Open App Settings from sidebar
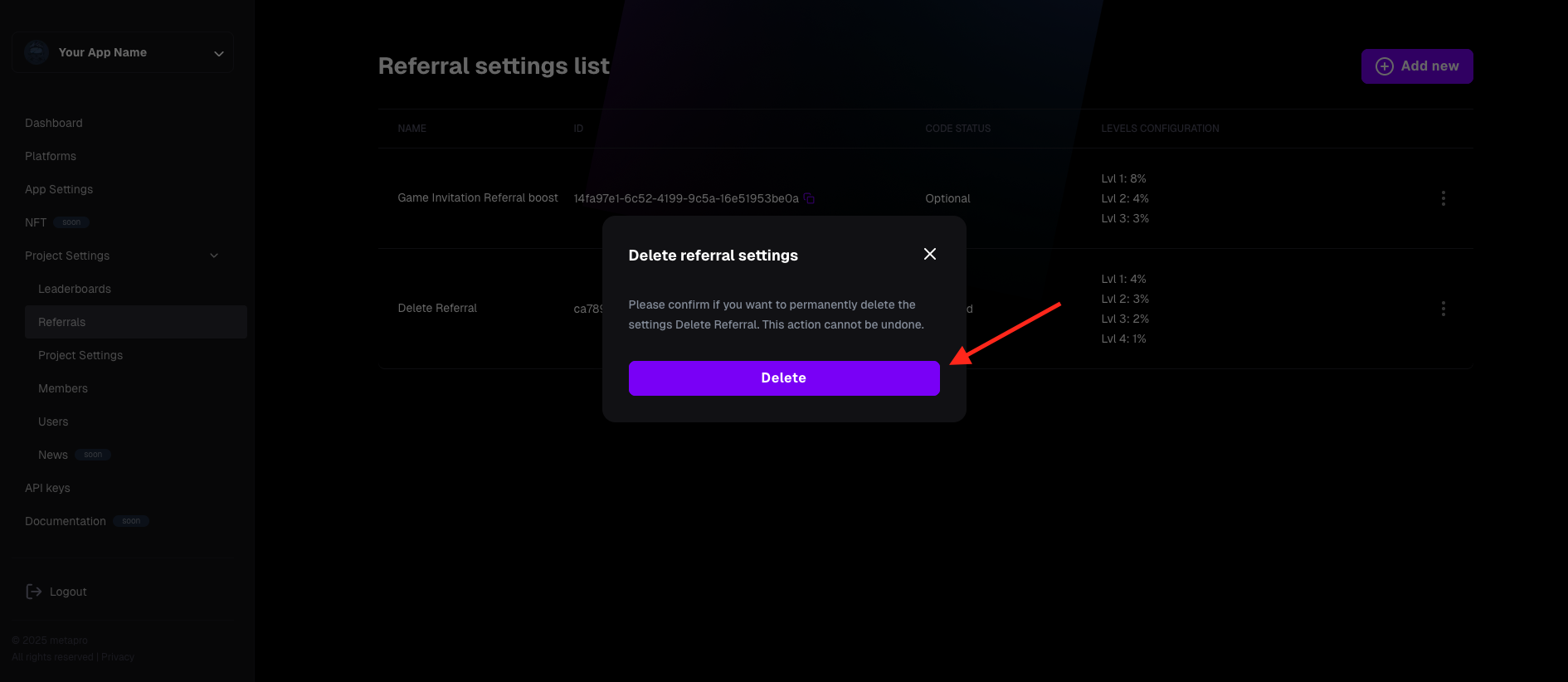 (59, 189)
